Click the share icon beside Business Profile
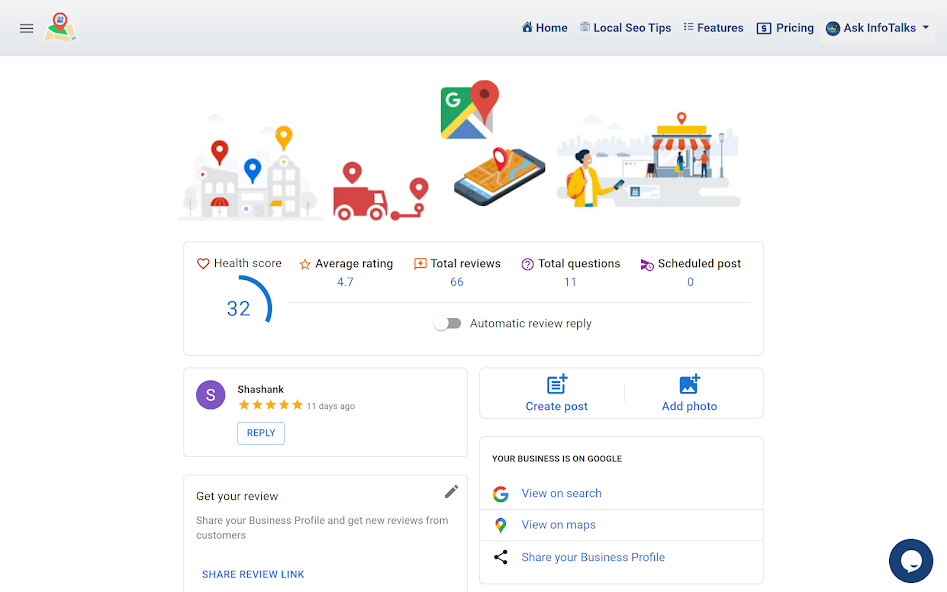 point(500,557)
